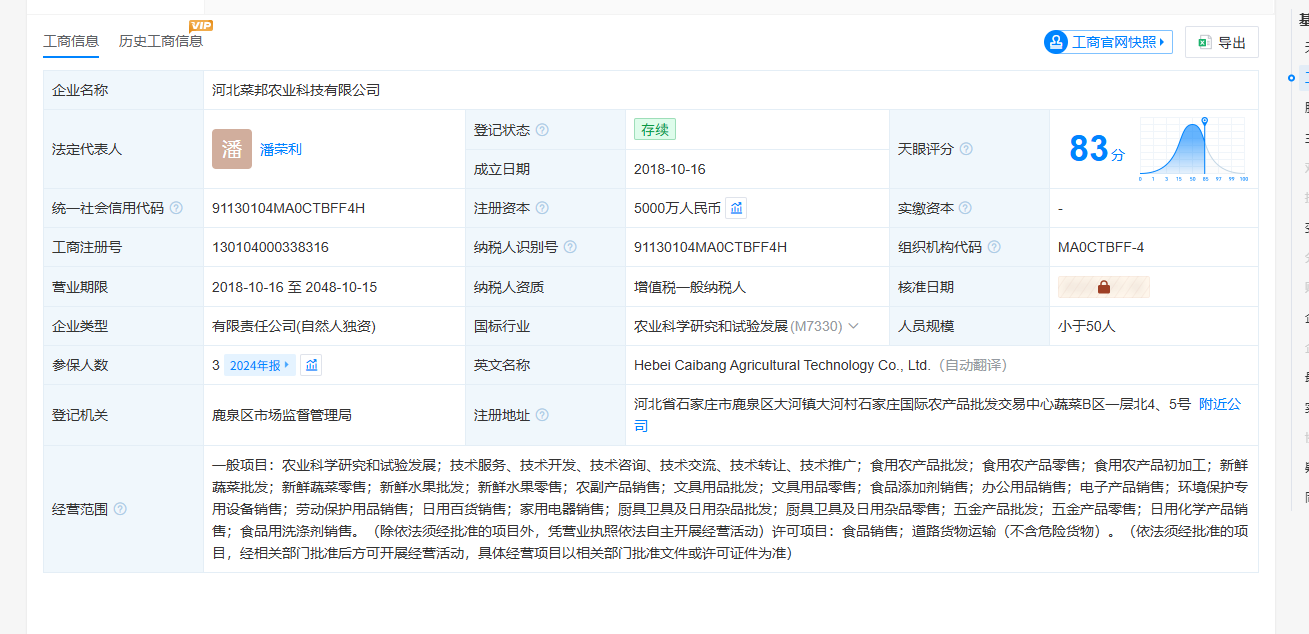Open legal representative 潘荣利 link
This screenshot has width=1309, height=634.
pos(281,149)
